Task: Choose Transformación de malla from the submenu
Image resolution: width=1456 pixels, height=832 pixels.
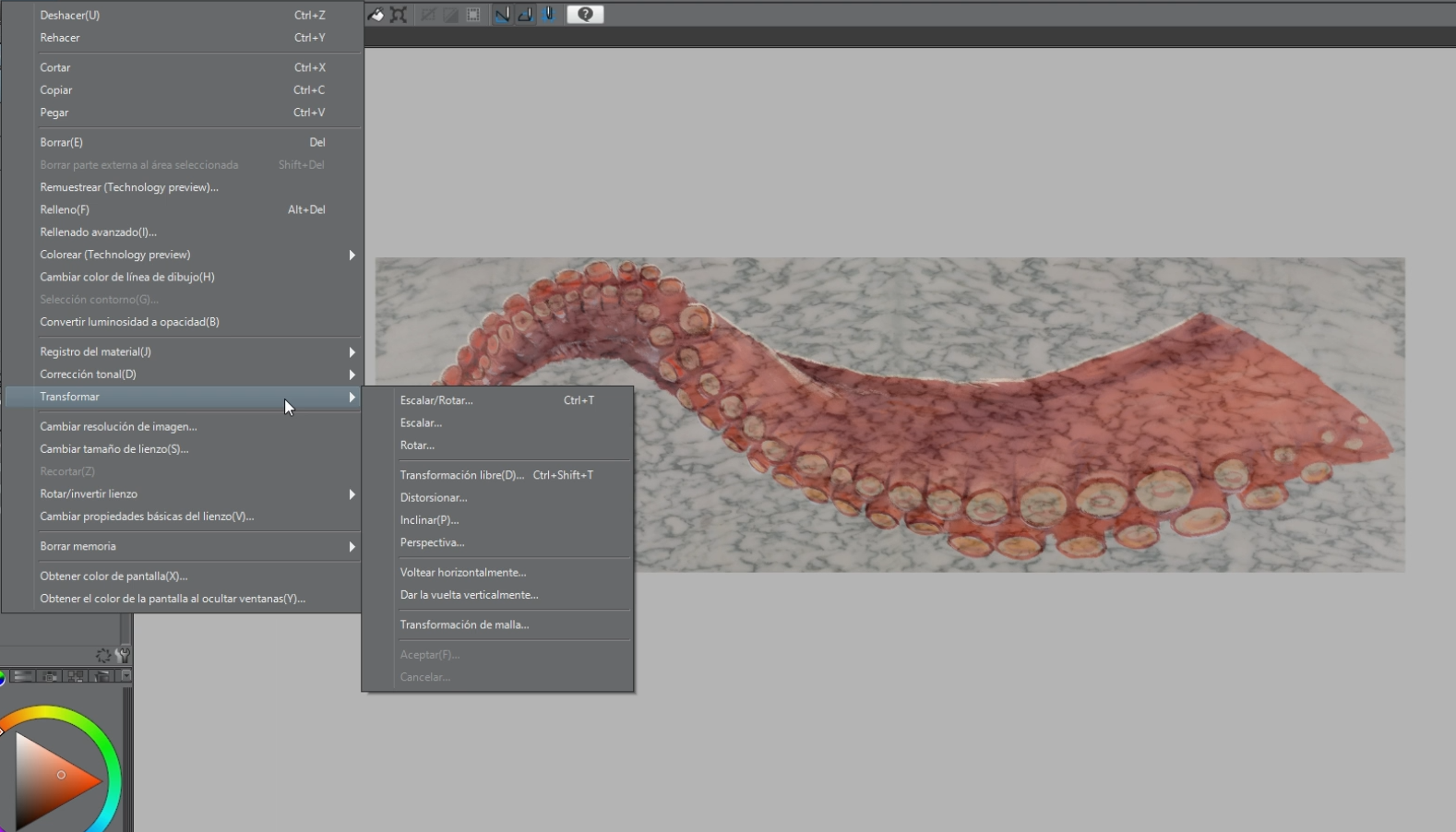Action: [x=464, y=625]
